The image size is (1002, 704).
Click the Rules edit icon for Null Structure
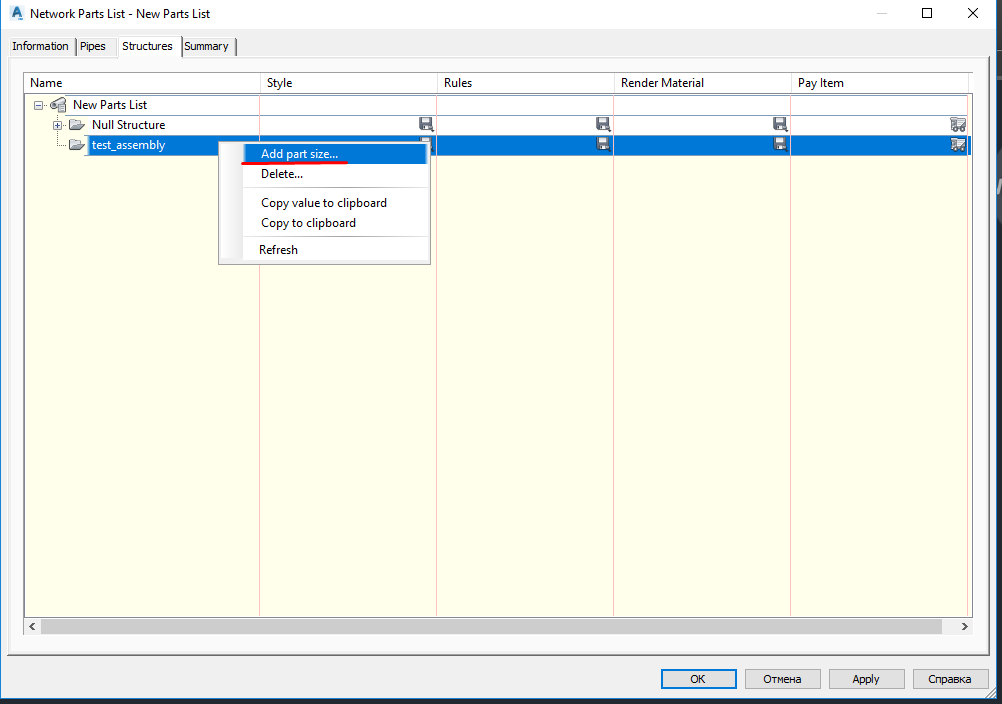(603, 124)
